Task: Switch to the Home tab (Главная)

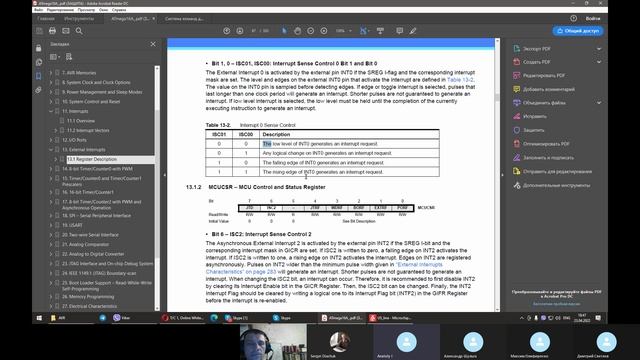Action: pyautogui.click(x=46, y=18)
